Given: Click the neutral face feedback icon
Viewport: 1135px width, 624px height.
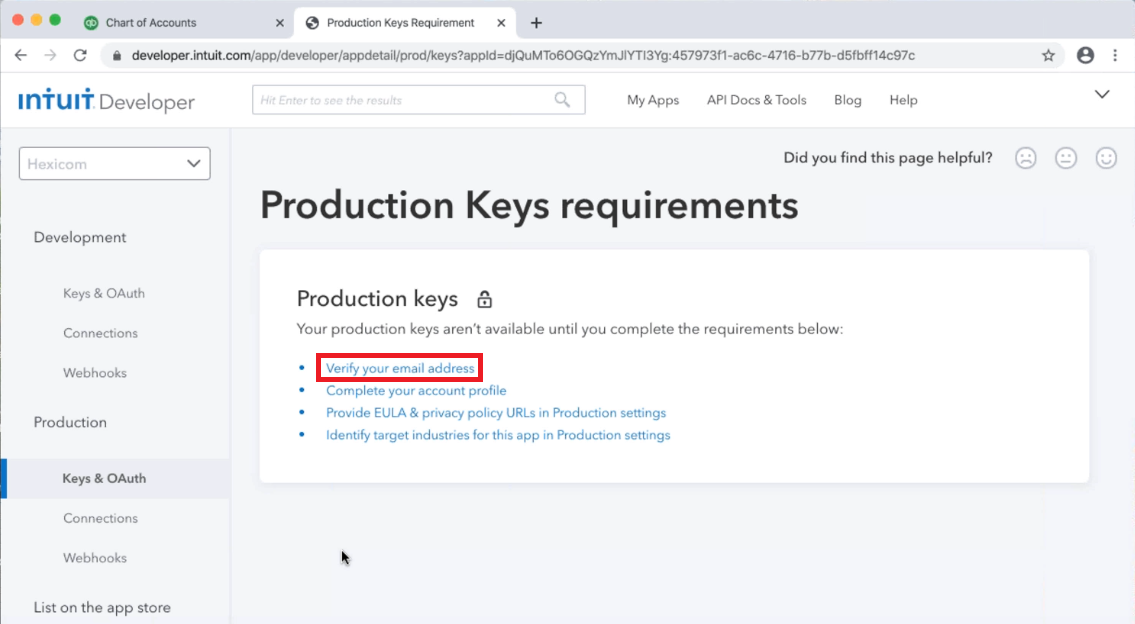Looking at the screenshot, I should [1066, 158].
